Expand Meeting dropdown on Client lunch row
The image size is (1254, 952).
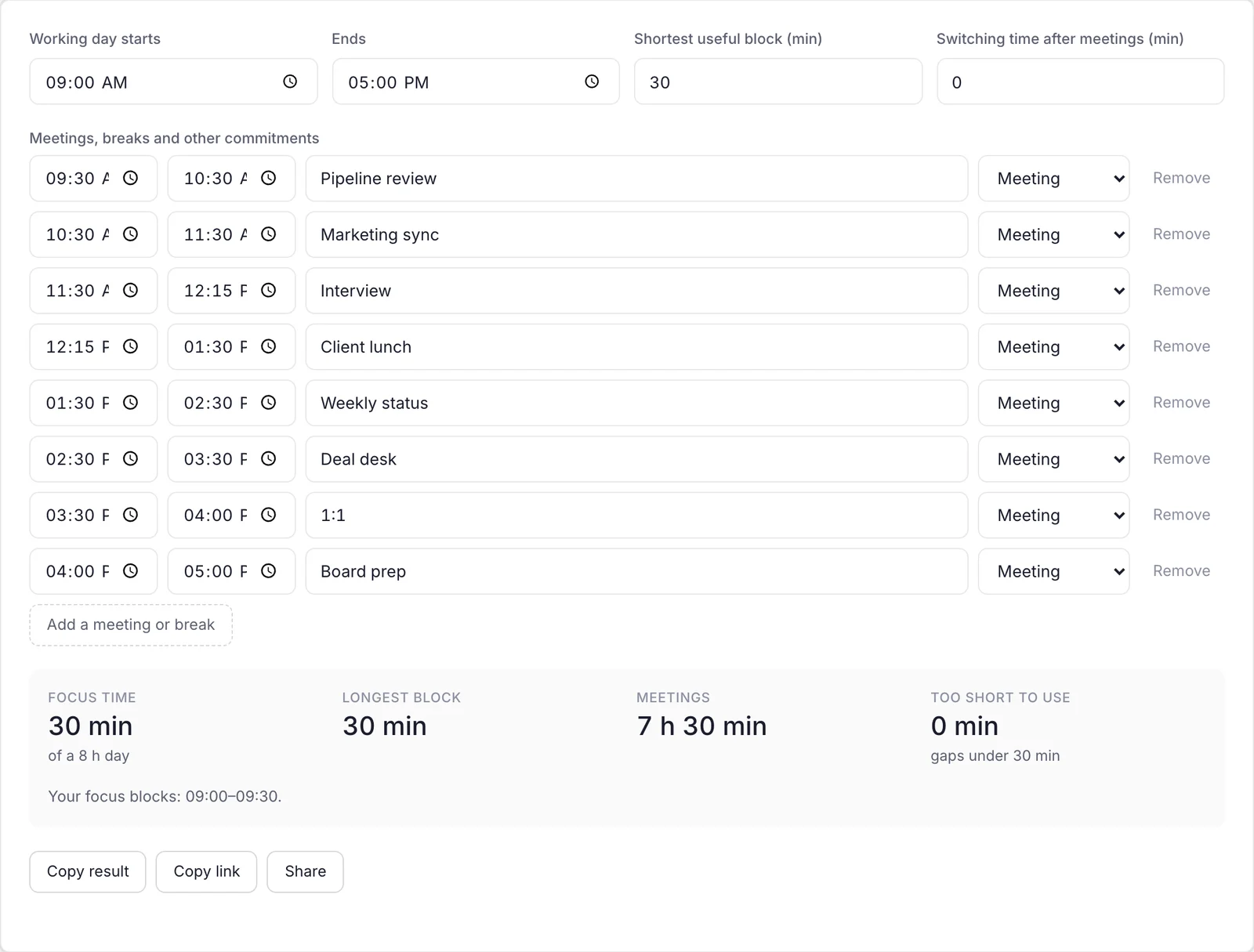(x=1053, y=347)
